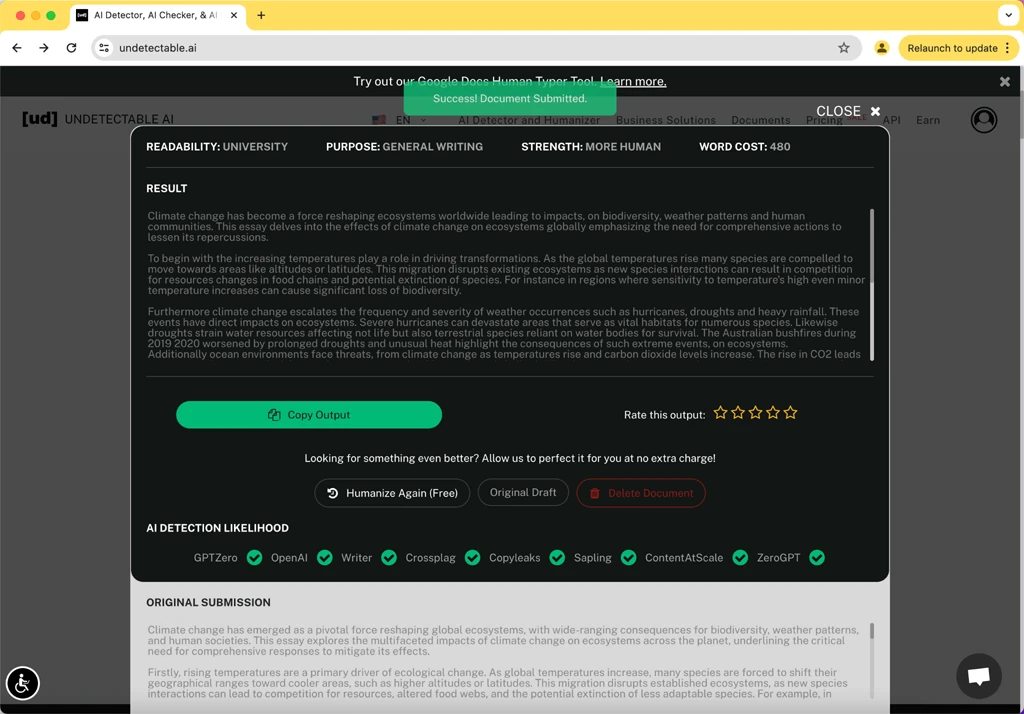This screenshot has height=714, width=1024.
Task: Click the OpenAI green check icon
Action: coord(325,558)
